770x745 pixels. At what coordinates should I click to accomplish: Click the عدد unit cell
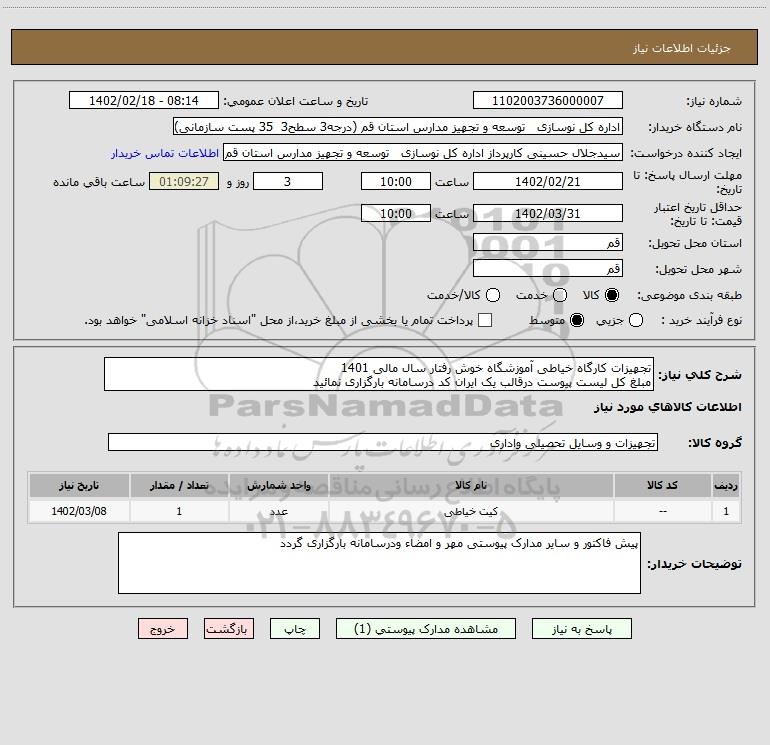pos(278,511)
